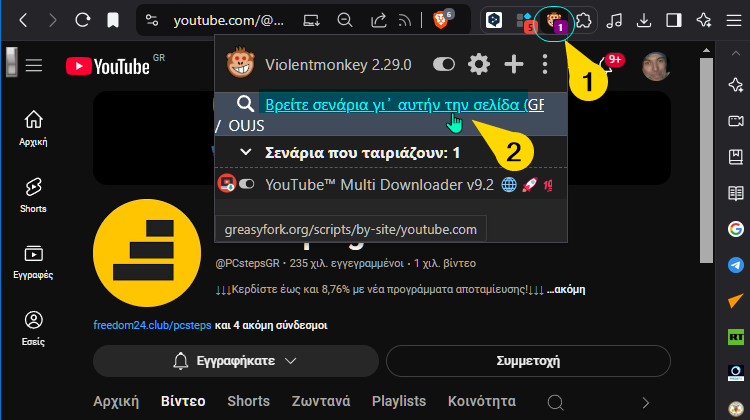
Task: Open the extensions puzzle piece menu
Action: click(584, 20)
